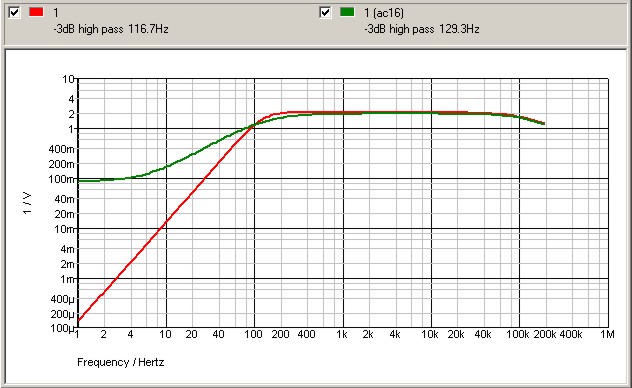Click the '1M' frequency axis tick label
This screenshot has height=388, width=632.
pos(607,334)
